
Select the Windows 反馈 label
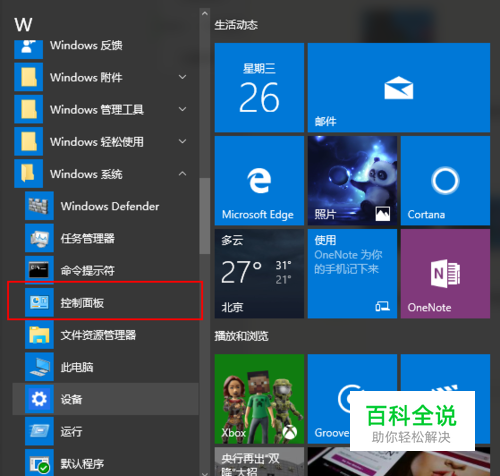click(86, 45)
